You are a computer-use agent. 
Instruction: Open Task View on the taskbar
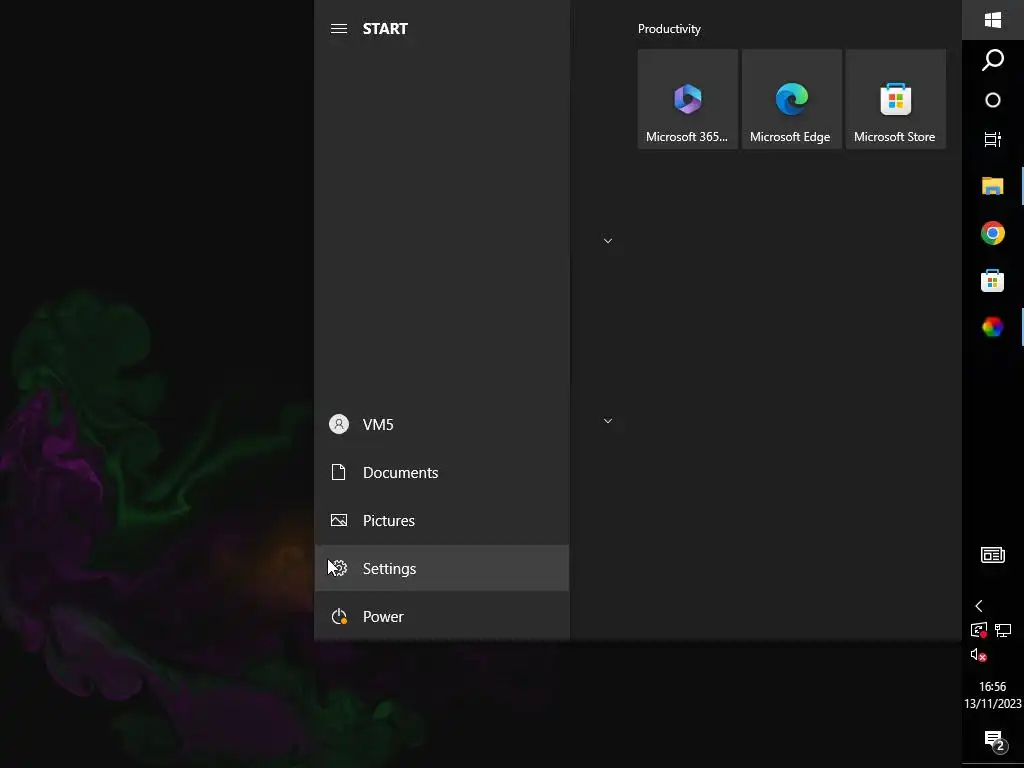(993, 140)
